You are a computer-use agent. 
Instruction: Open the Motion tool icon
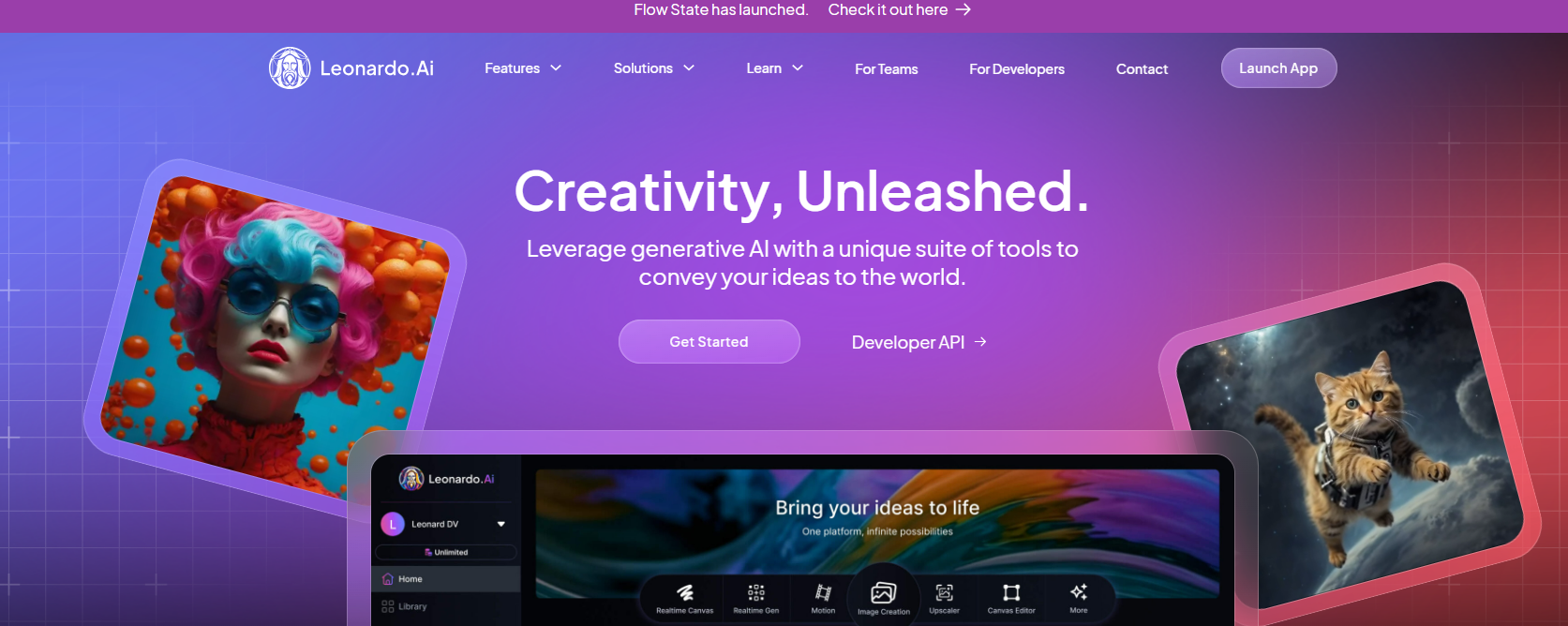823,592
